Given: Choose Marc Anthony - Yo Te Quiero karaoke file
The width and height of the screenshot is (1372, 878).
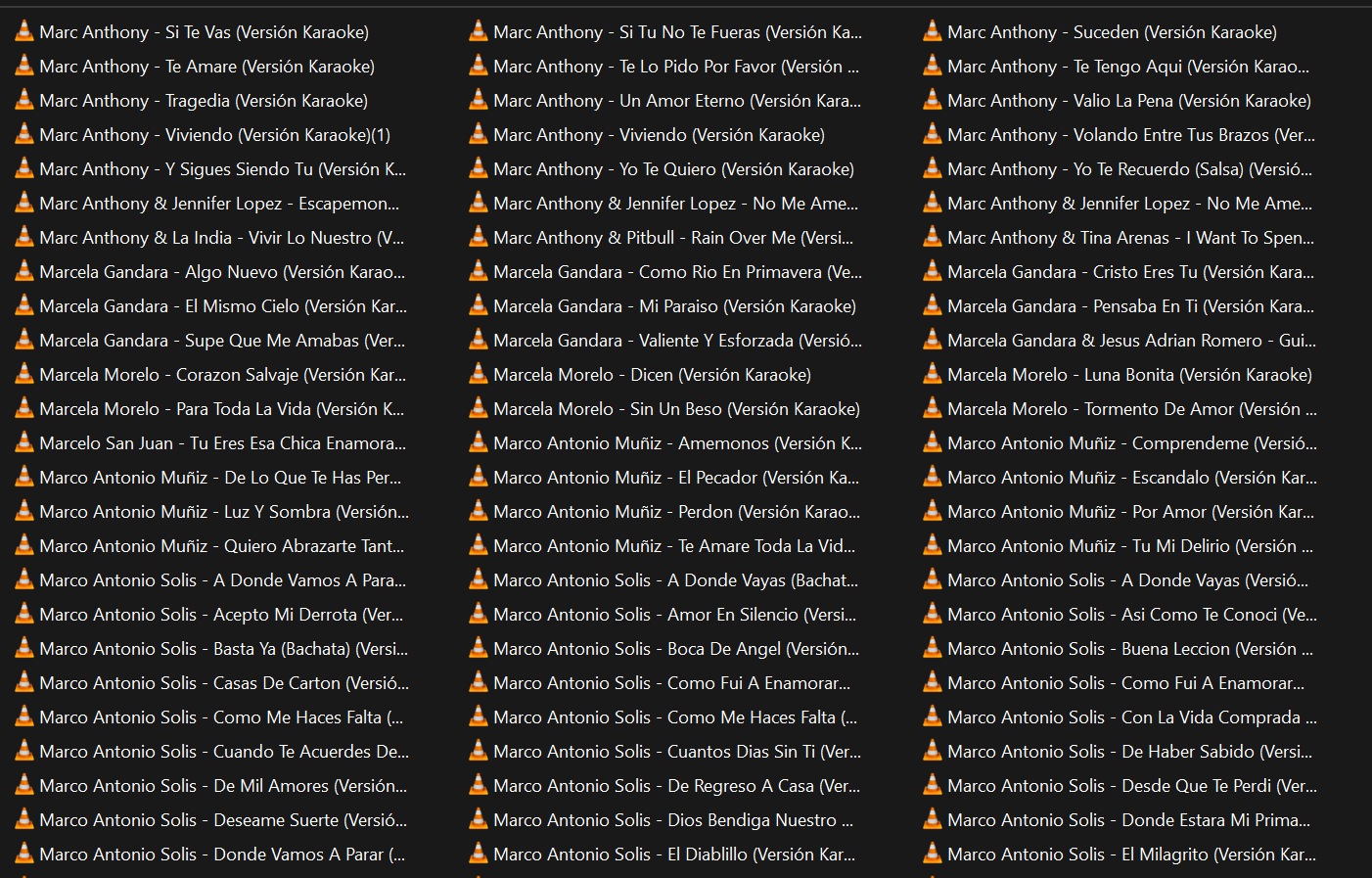Looking at the screenshot, I should (673, 169).
